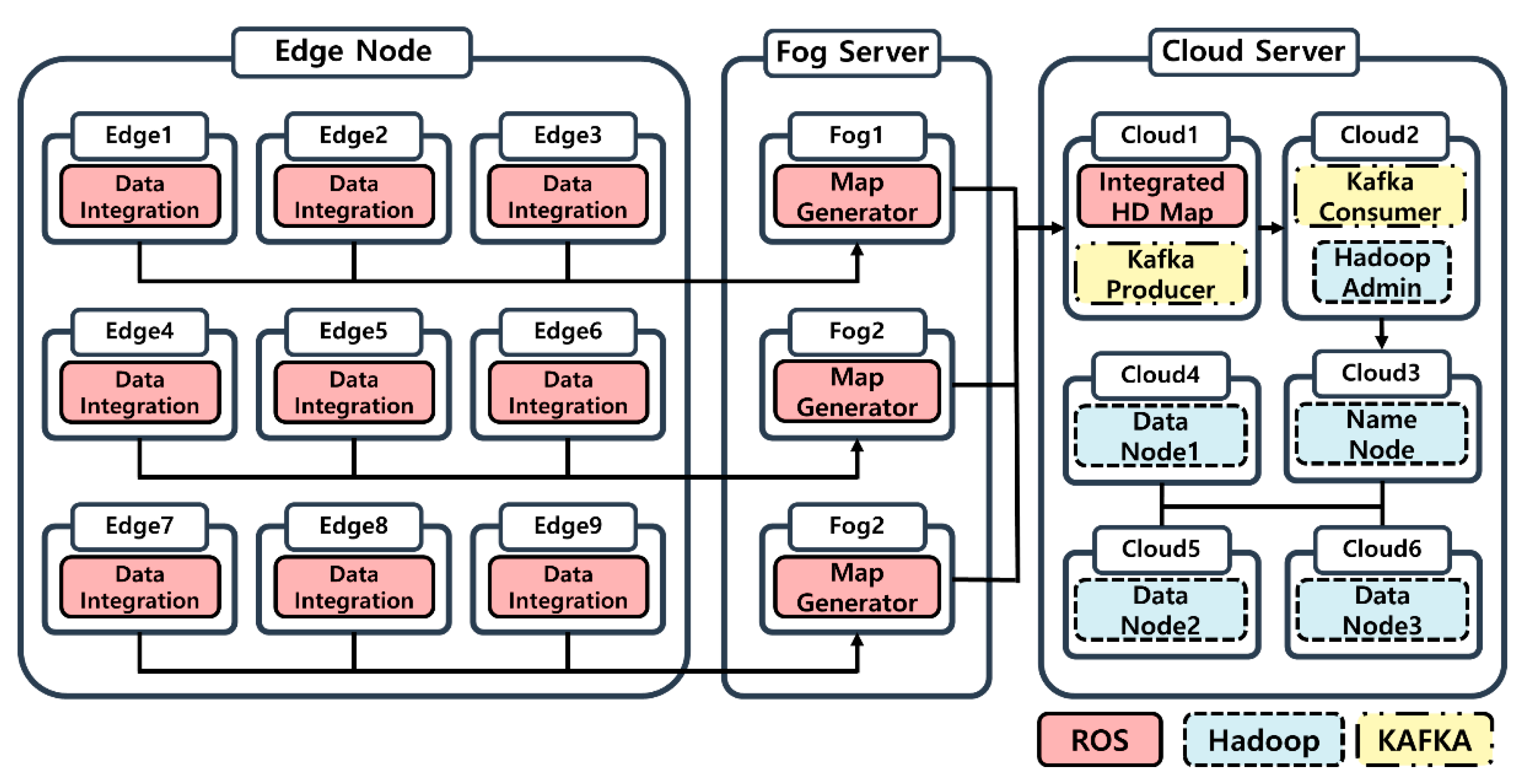Click the blue Hadoop legend swatch
This screenshot has width=1526, height=784.
click(1263, 740)
